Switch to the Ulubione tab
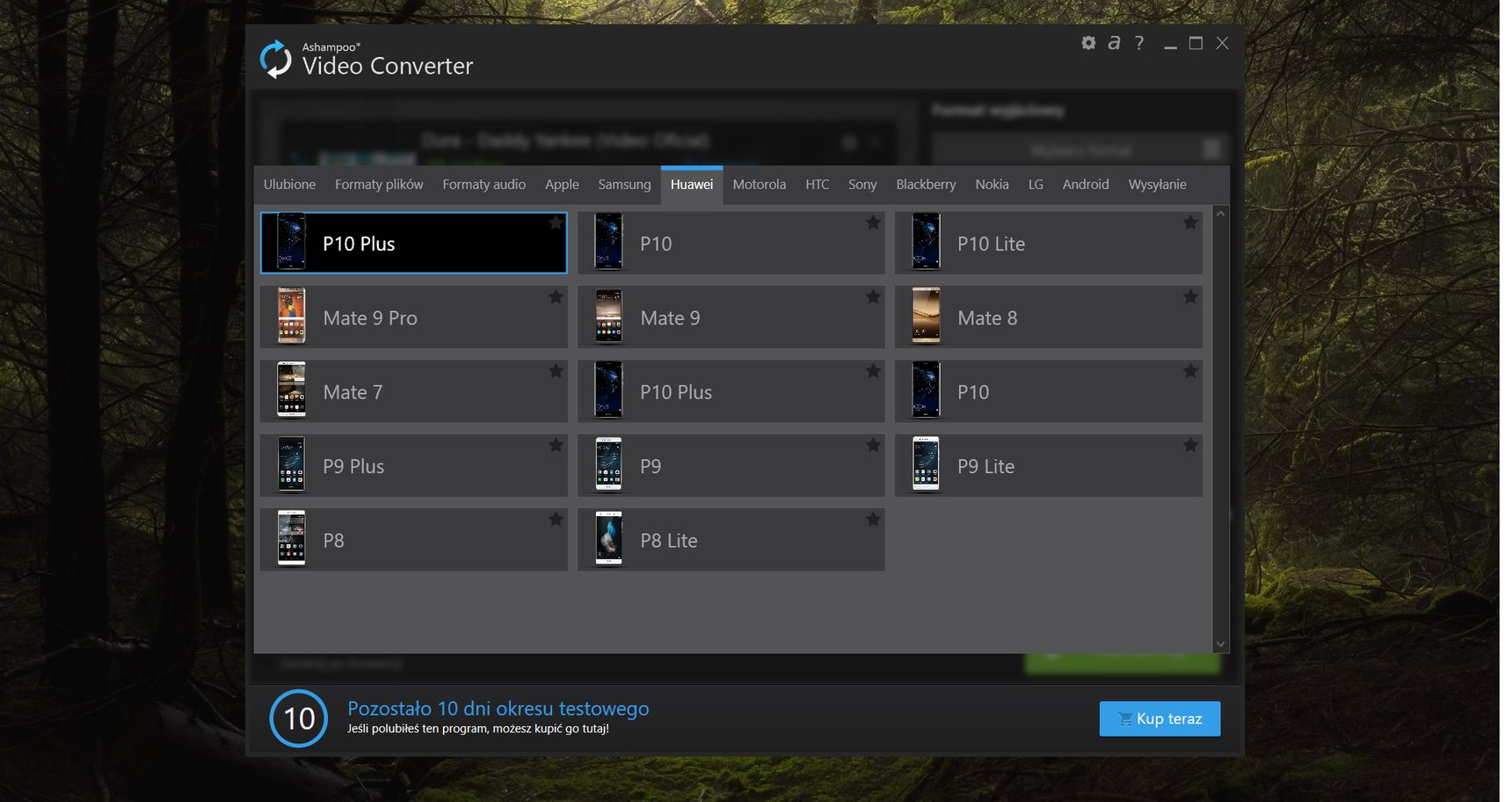The width and height of the screenshot is (1512, 802). tap(289, 185)
